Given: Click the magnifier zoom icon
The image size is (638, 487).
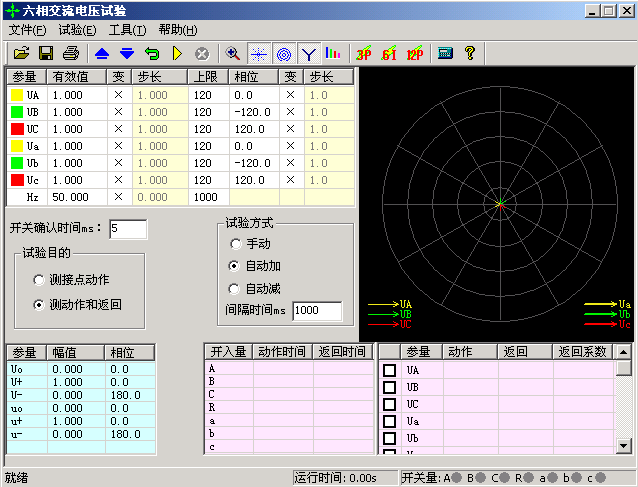Looking at the screenshot, I should click(x=233, y=53).
